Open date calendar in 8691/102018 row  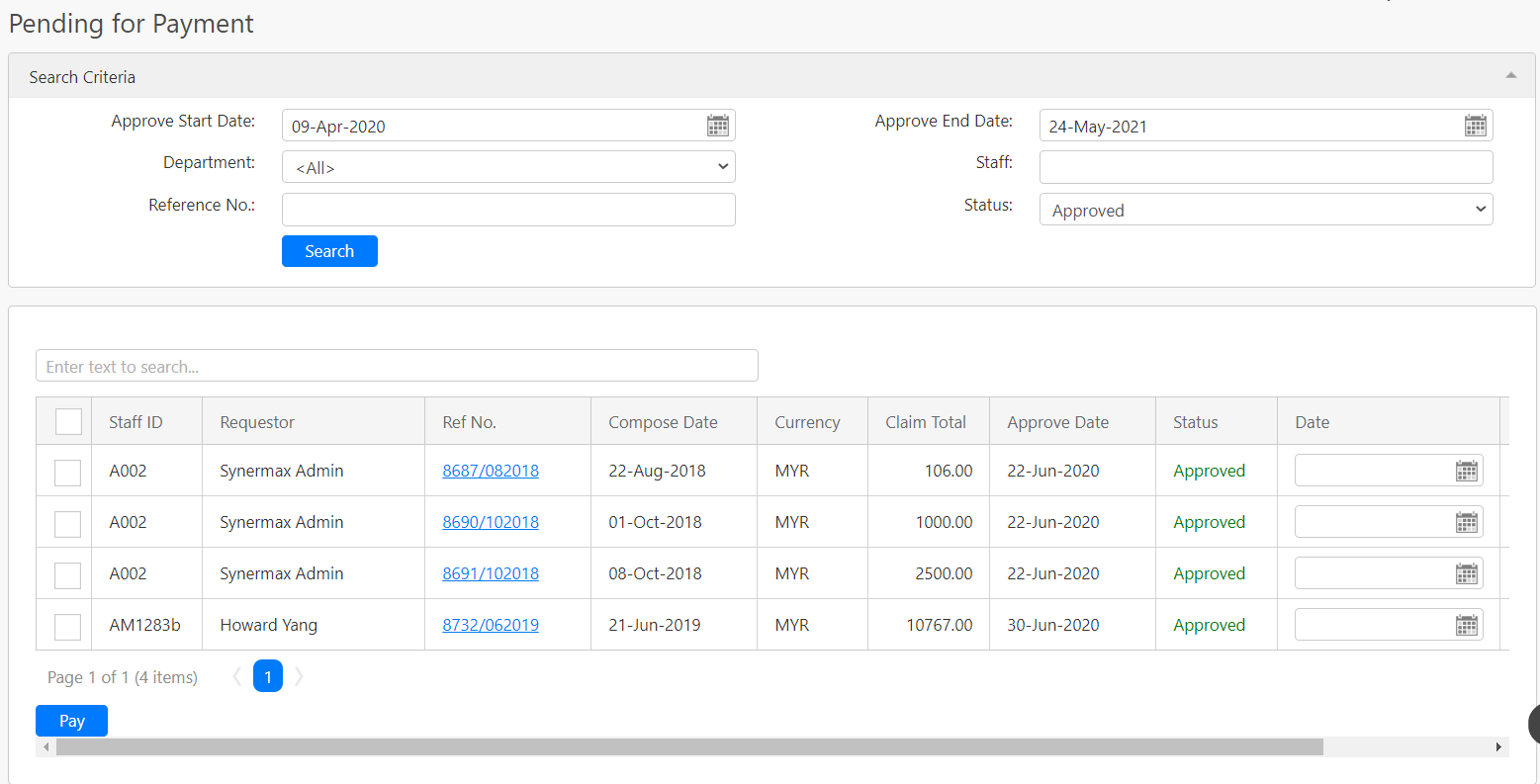pyautogui.click(x=1467, y=574)
